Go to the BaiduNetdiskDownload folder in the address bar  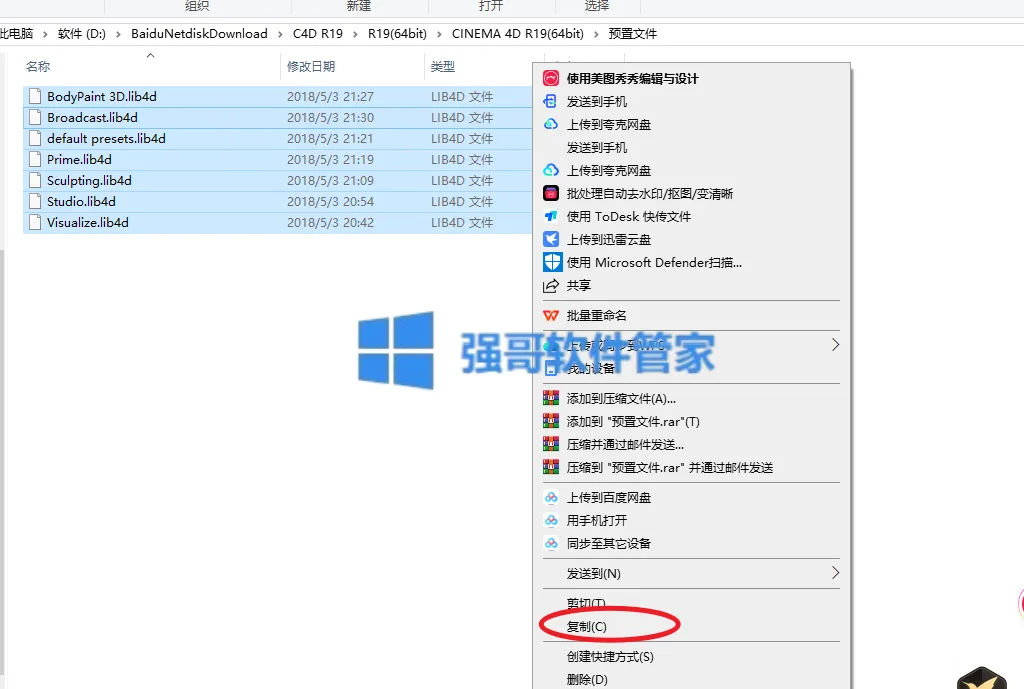click(199, 33)
